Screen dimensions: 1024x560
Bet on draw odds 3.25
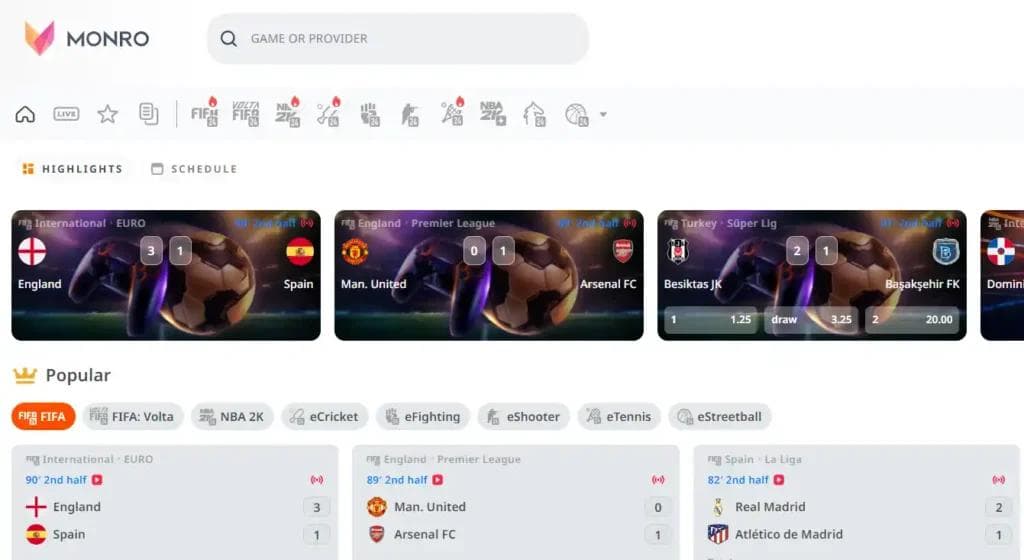coord(811,319)
